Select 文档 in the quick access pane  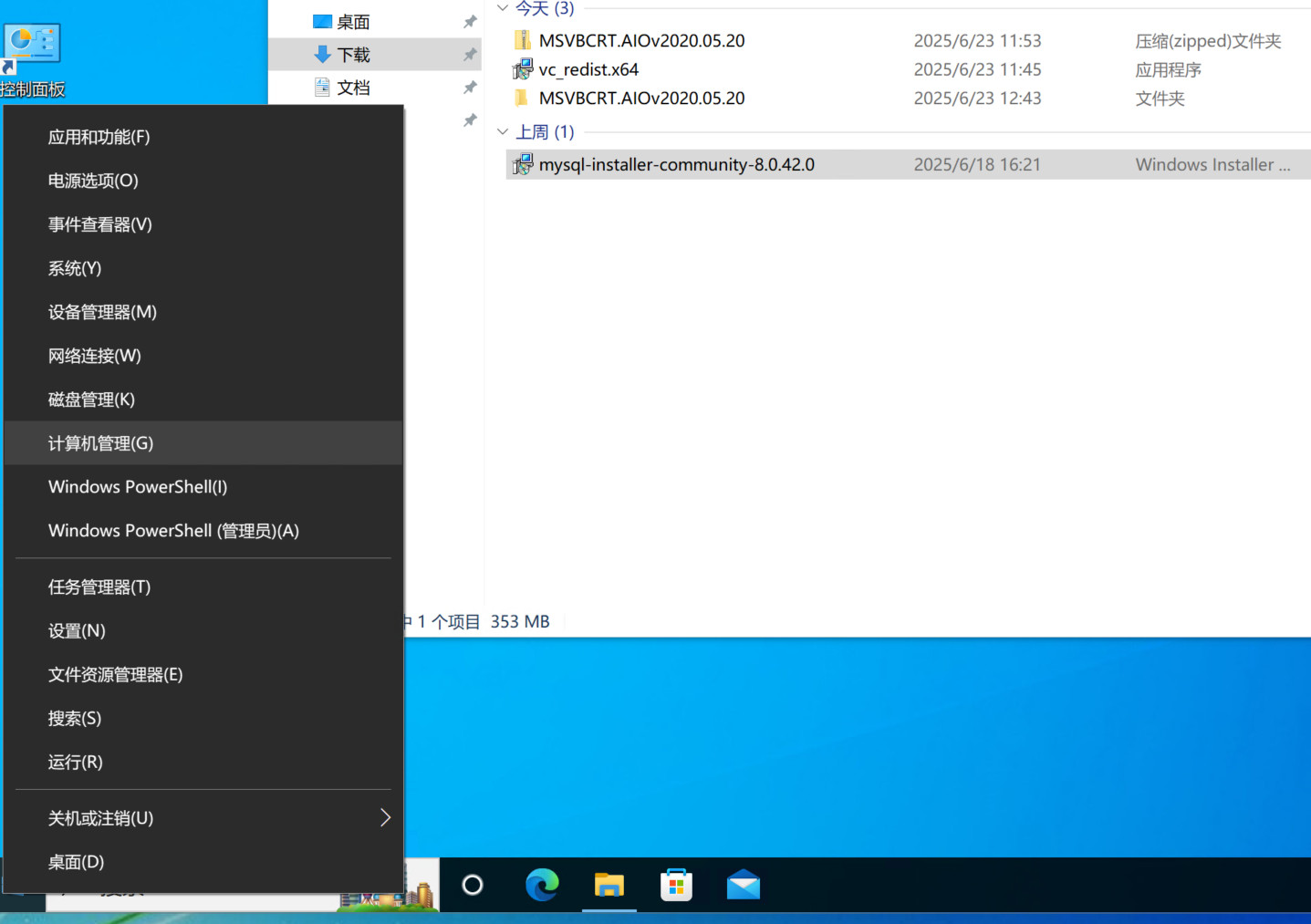coord(352,88)
